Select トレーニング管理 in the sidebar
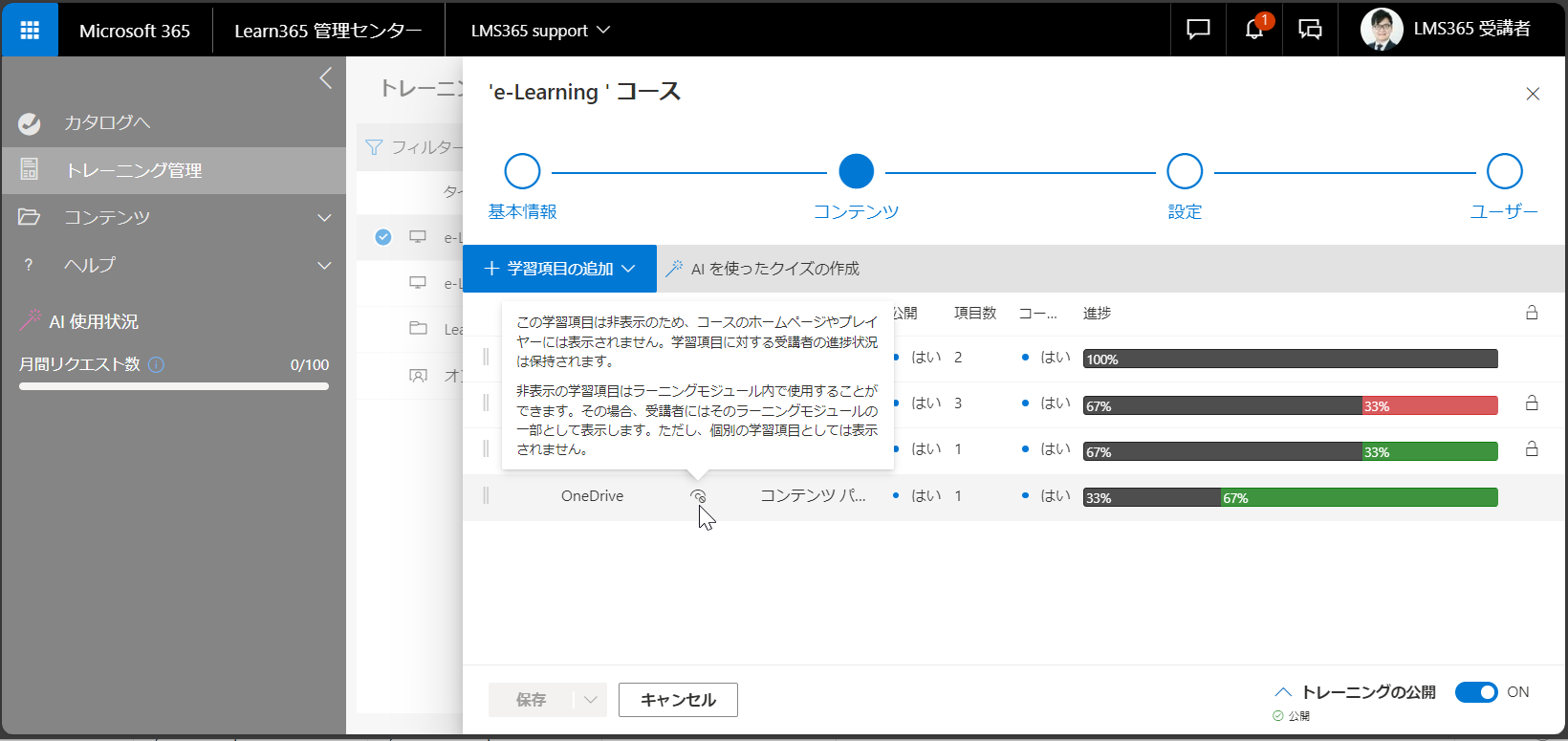Screen dimensions: 1568x741 coord(174,170)
